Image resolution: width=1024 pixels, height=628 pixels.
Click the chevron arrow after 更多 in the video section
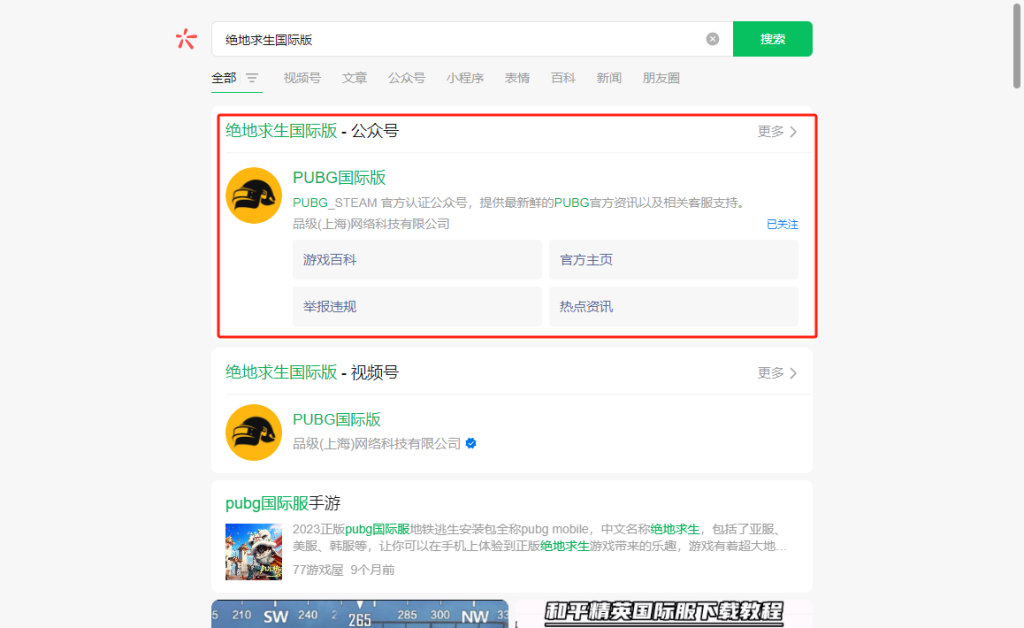click(x=793, y=372)
